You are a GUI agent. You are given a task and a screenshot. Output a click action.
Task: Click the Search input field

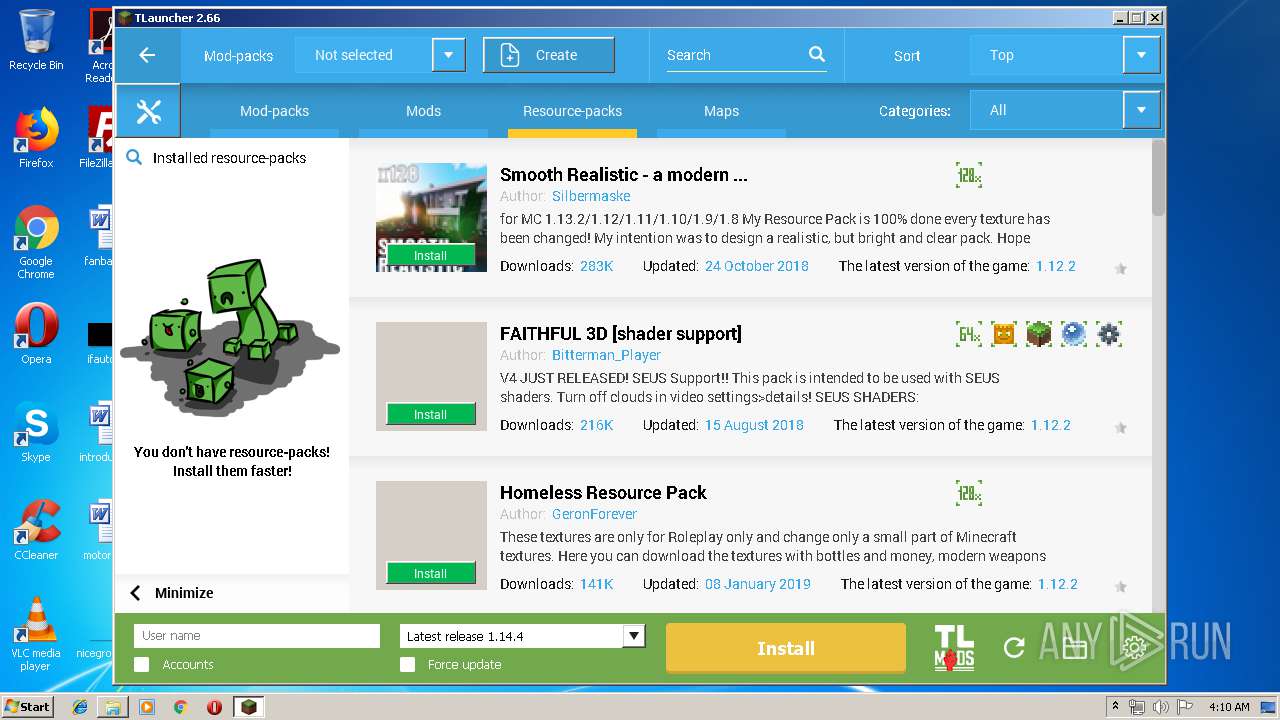click(735, 55)
